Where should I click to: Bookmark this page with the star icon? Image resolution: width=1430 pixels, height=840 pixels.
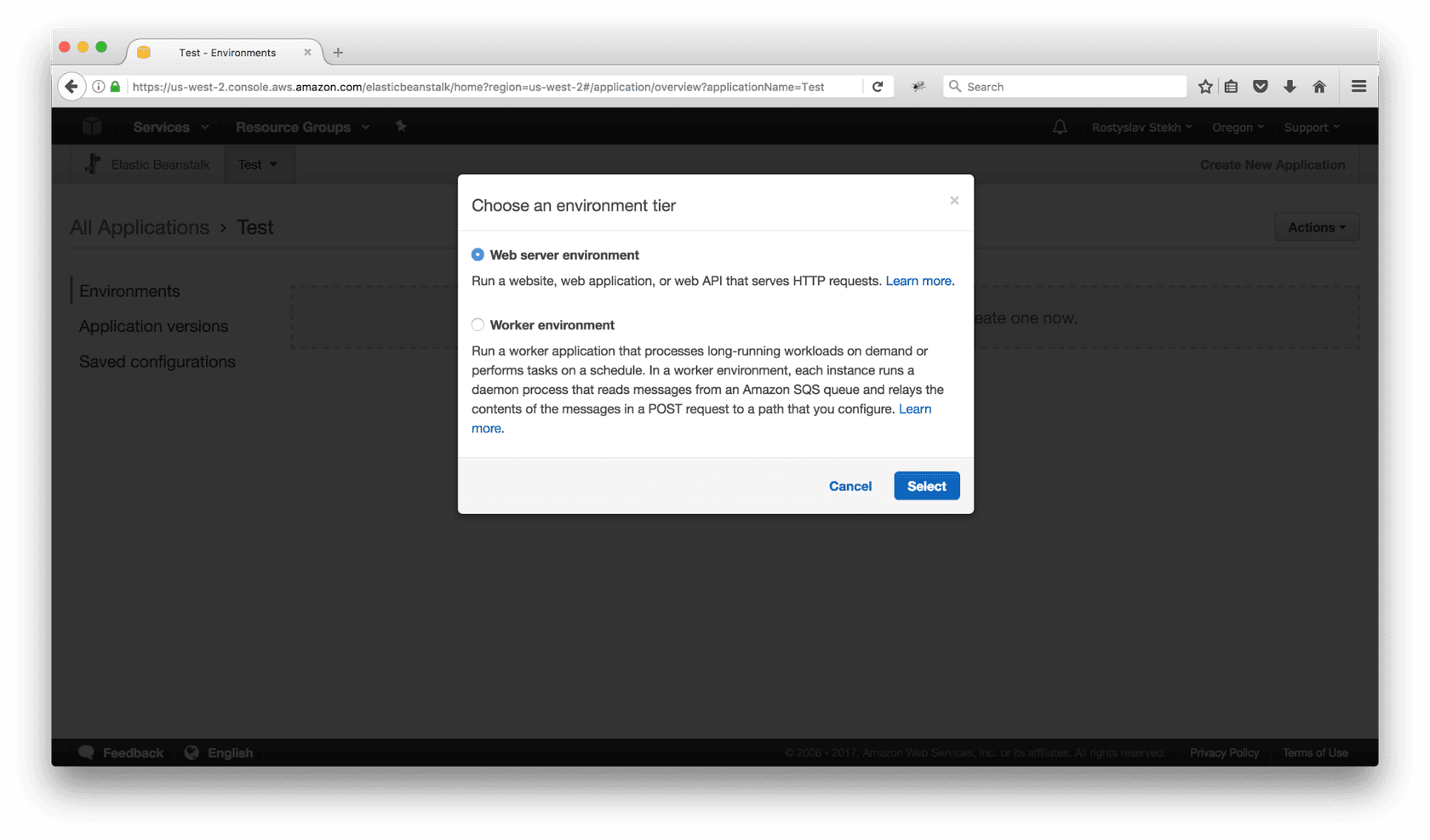click(1205, 86)
